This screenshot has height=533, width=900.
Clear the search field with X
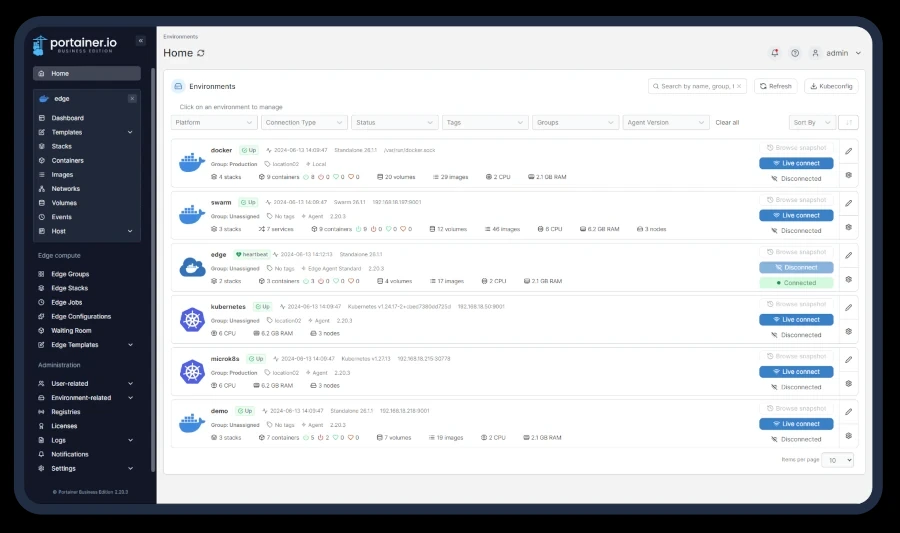739,86
